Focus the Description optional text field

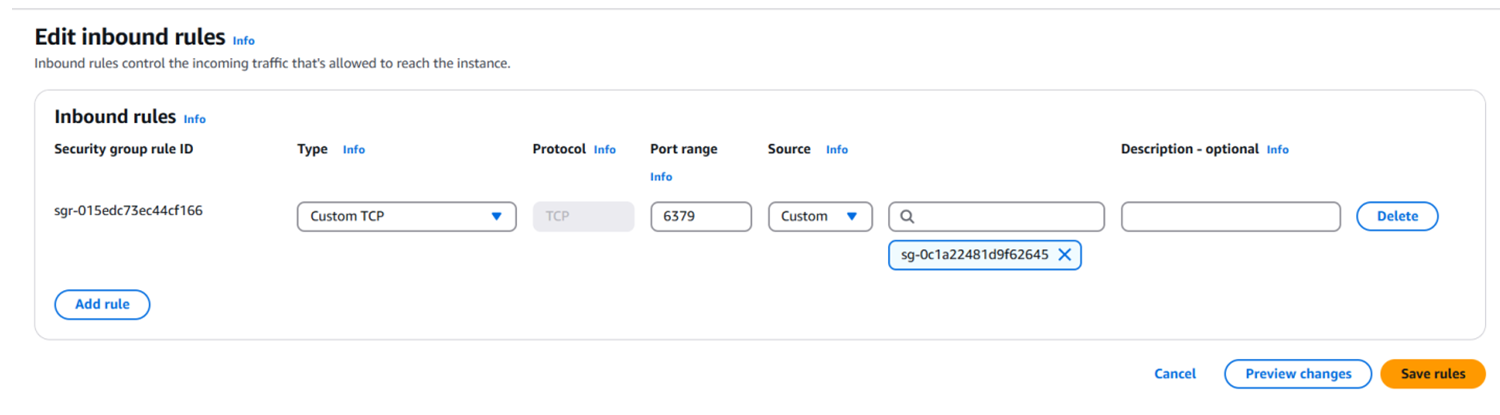(x=1230, y=216)
